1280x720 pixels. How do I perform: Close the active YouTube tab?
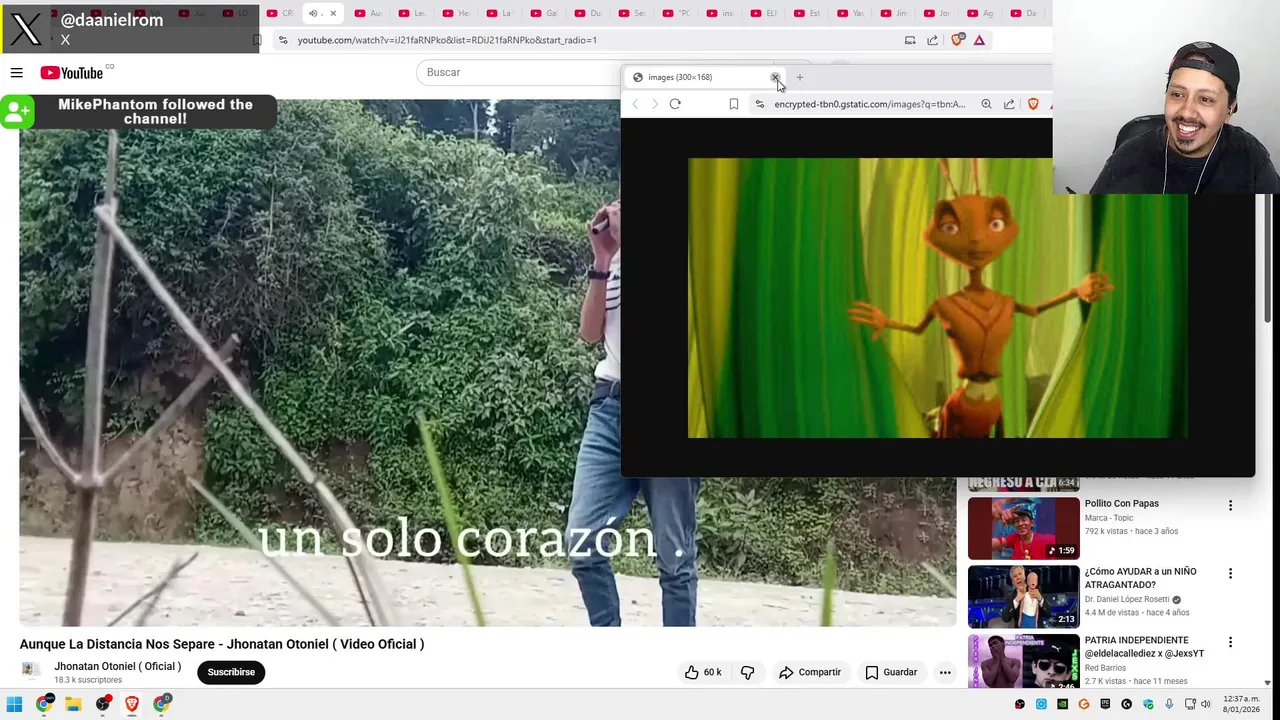[x=333, y=13]
